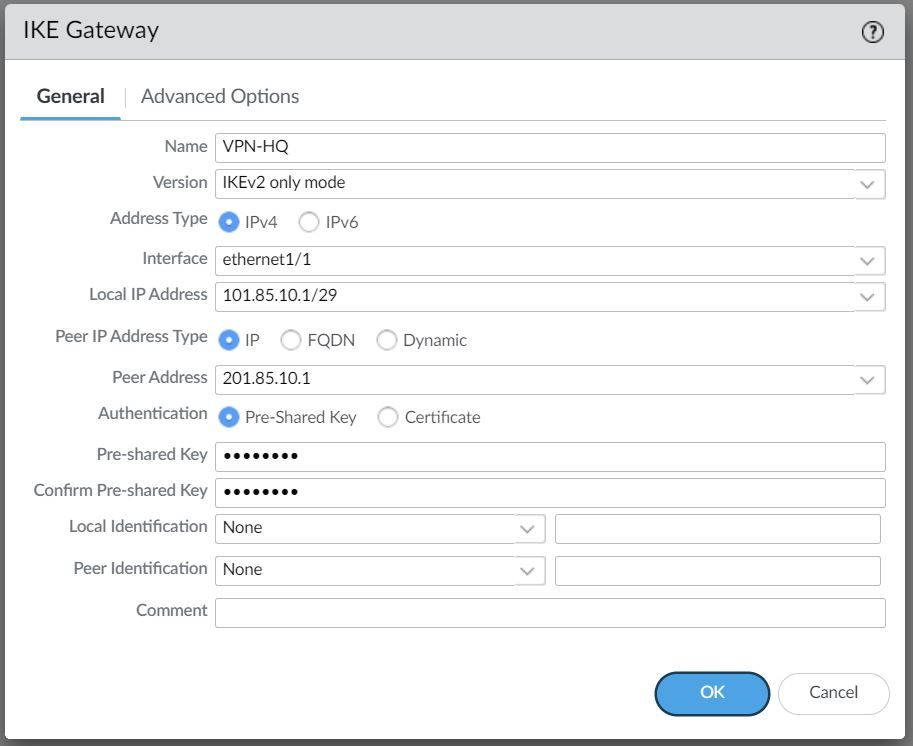
Task: Pick IP as peer address type
Action: coord(229,340)
